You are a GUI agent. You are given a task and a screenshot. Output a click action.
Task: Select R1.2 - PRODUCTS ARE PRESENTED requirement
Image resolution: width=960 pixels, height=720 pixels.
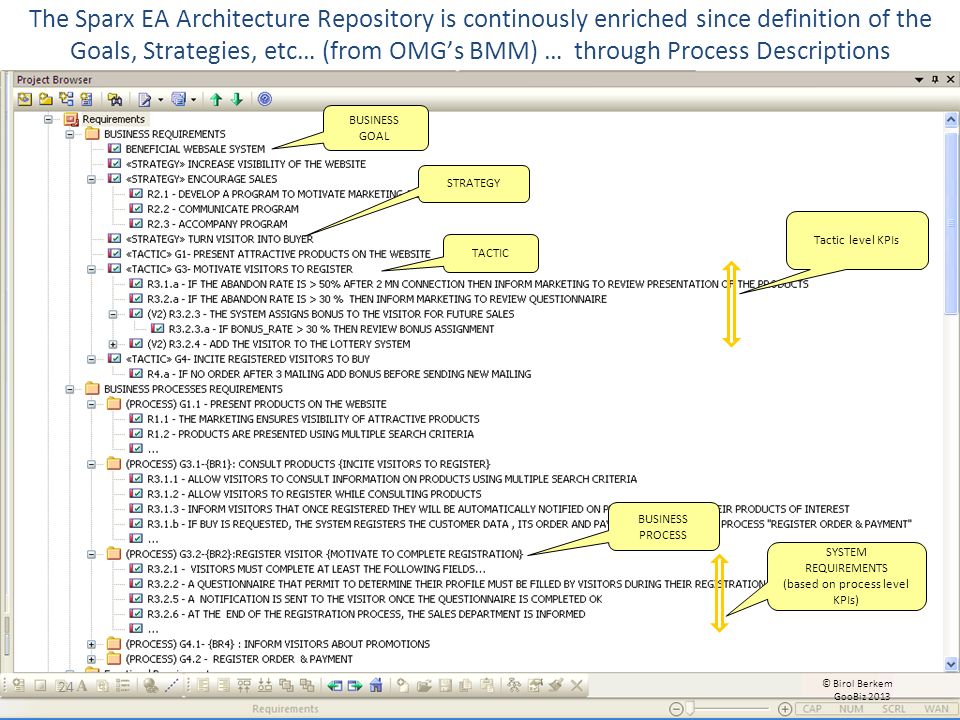[x=310, y=434]
